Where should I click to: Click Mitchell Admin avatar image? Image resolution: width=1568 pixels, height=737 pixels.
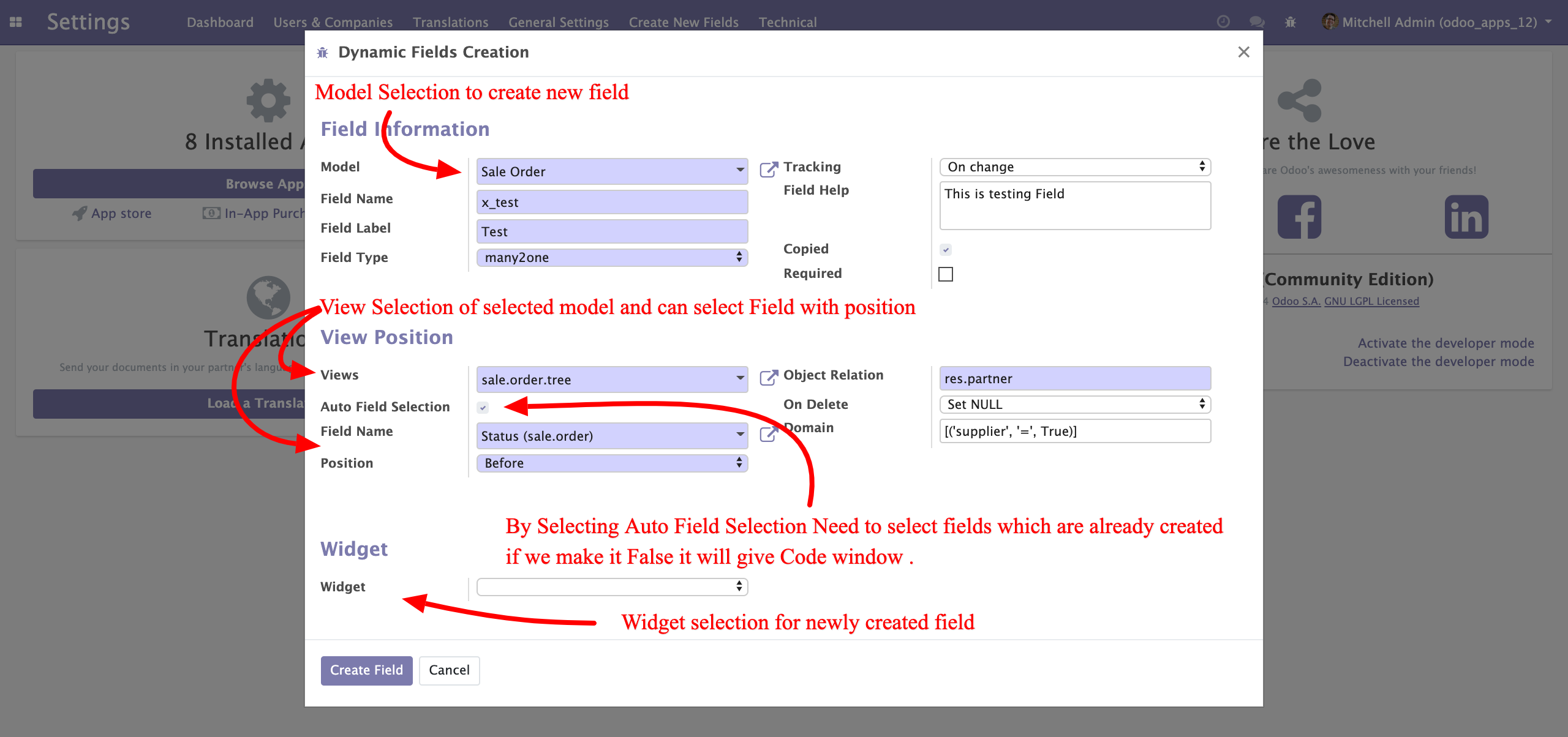(1329, 22)
